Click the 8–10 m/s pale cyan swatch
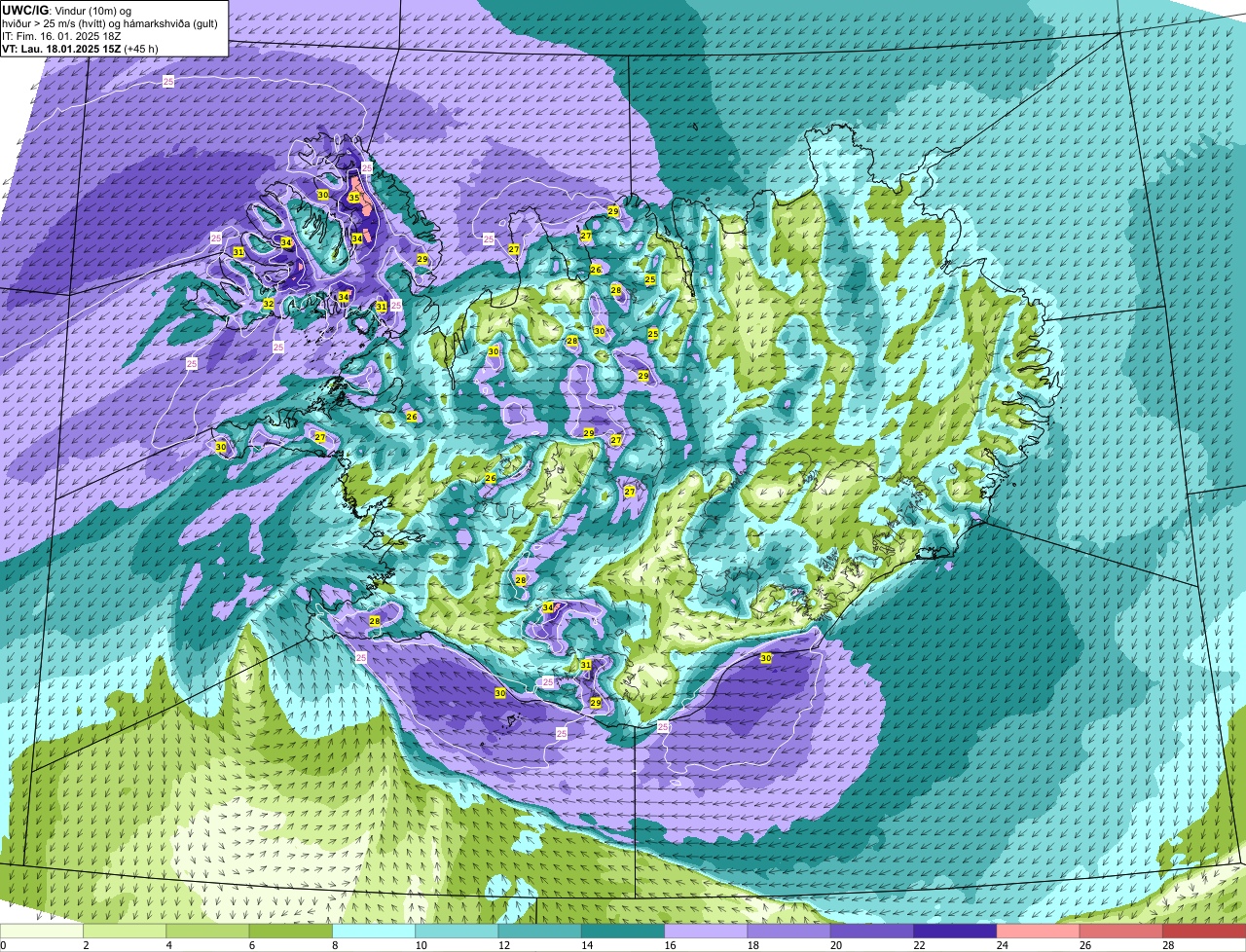Image resolution: width=1246 pixels, height=952 pixels. (x=374, y=931)
